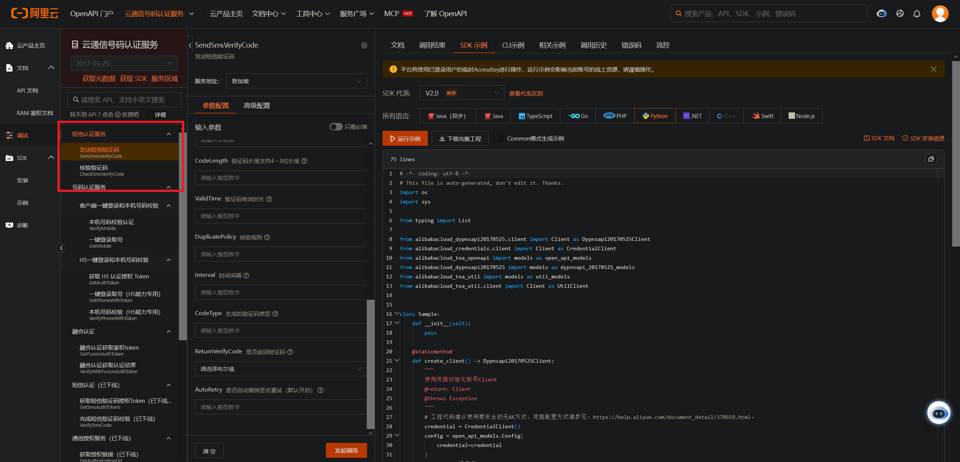
Task: Click the settings icon beside SendSmsVerifyCode
Action: pos(364,45)
